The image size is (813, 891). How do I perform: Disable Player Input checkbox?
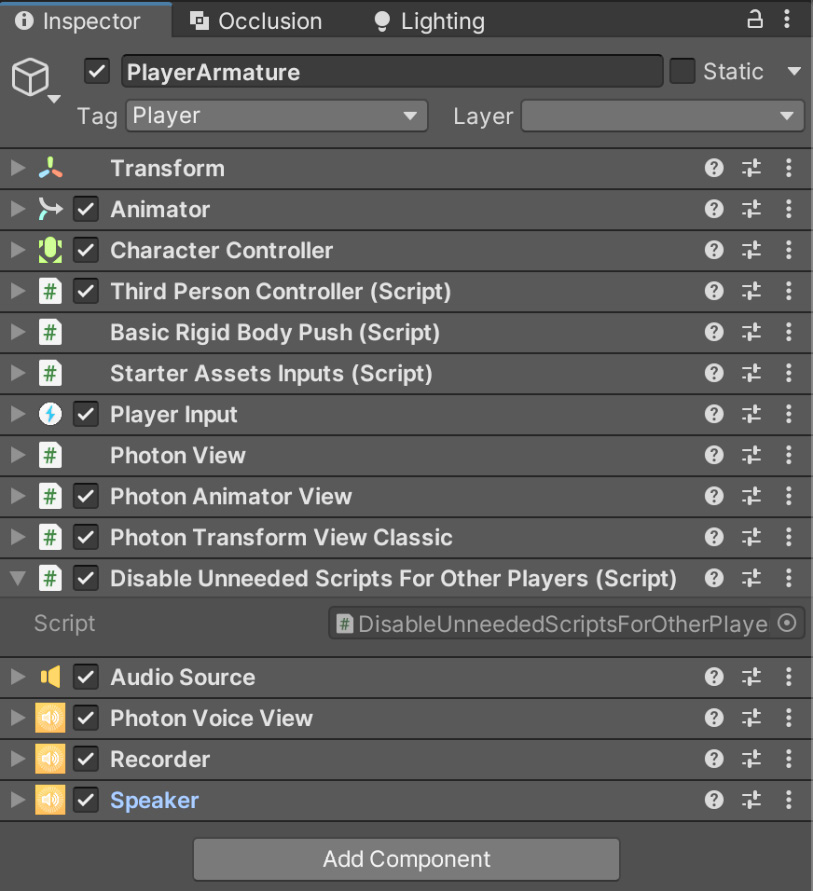86,414
